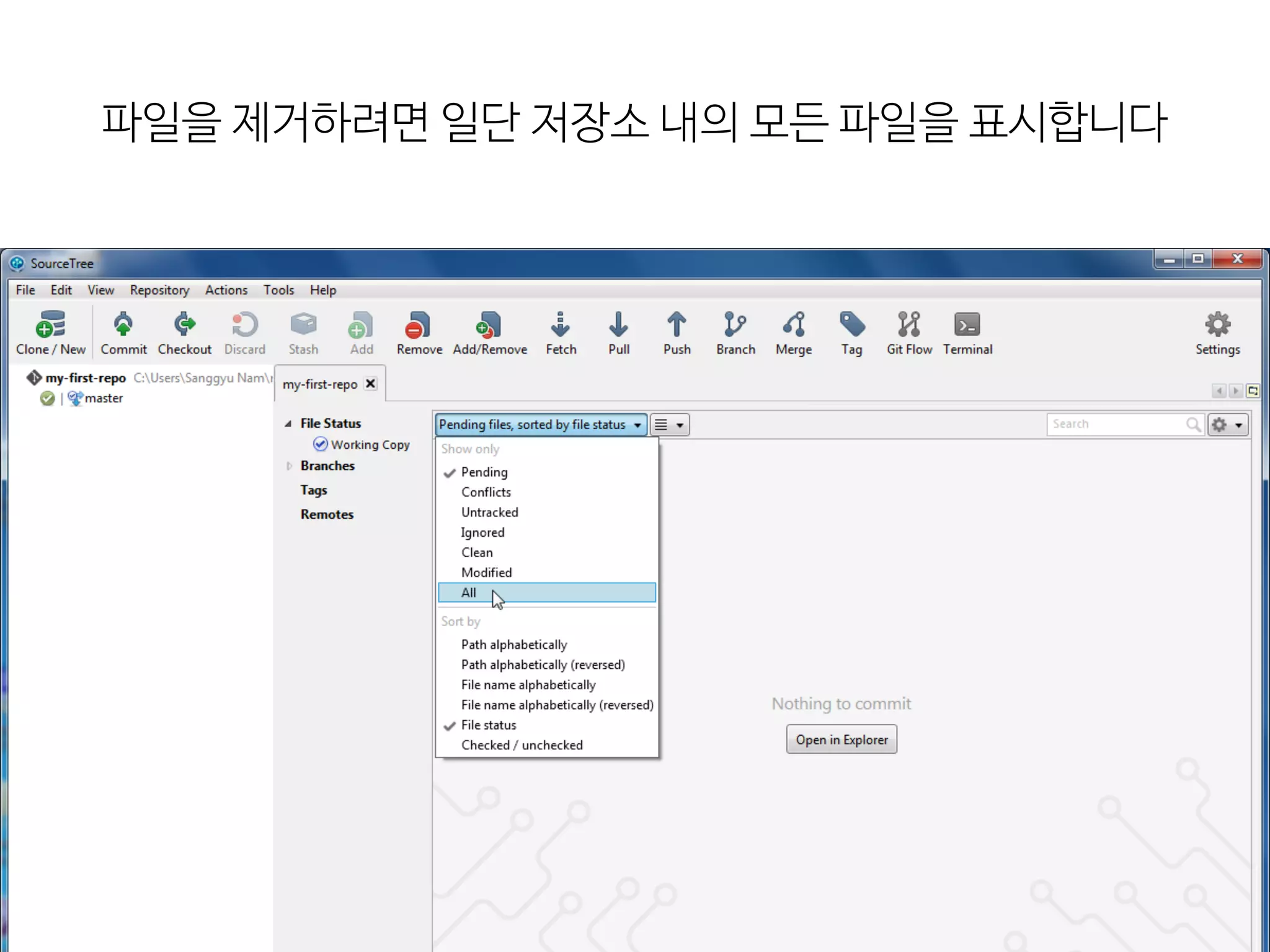Sort by File name alphabetically (reversed)

click(547, 705)
